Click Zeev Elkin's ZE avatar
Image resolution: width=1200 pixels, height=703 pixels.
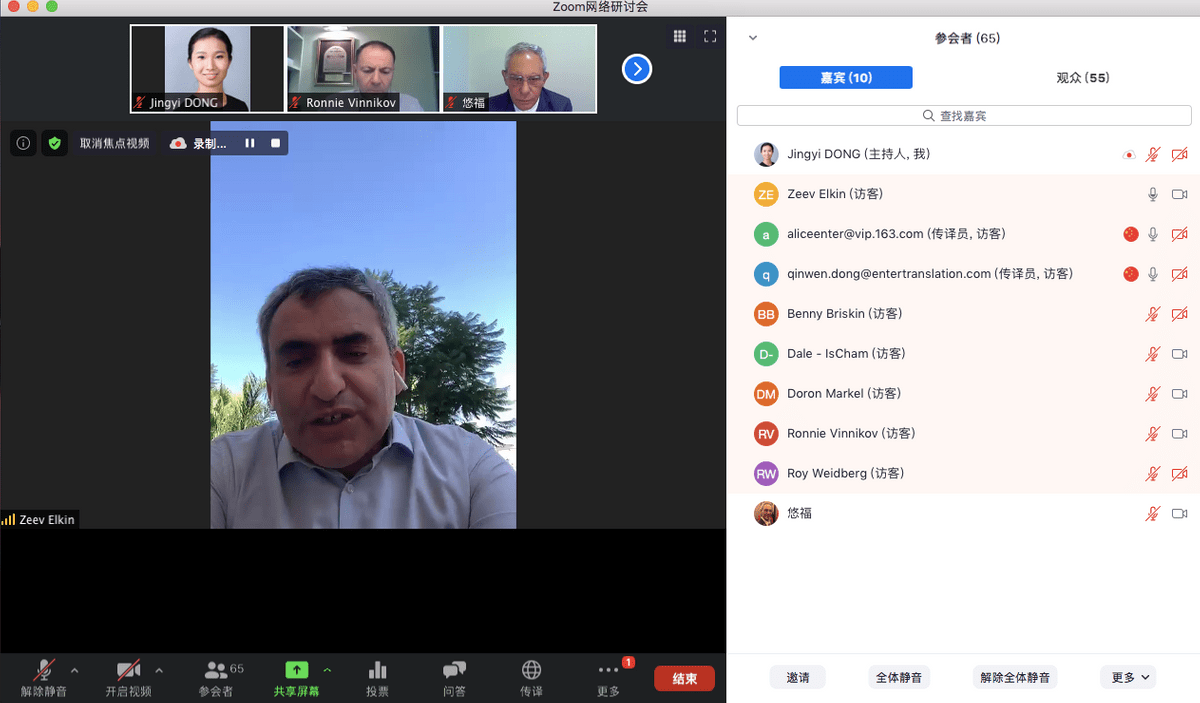pyautogui.click(x=766, y=194)
